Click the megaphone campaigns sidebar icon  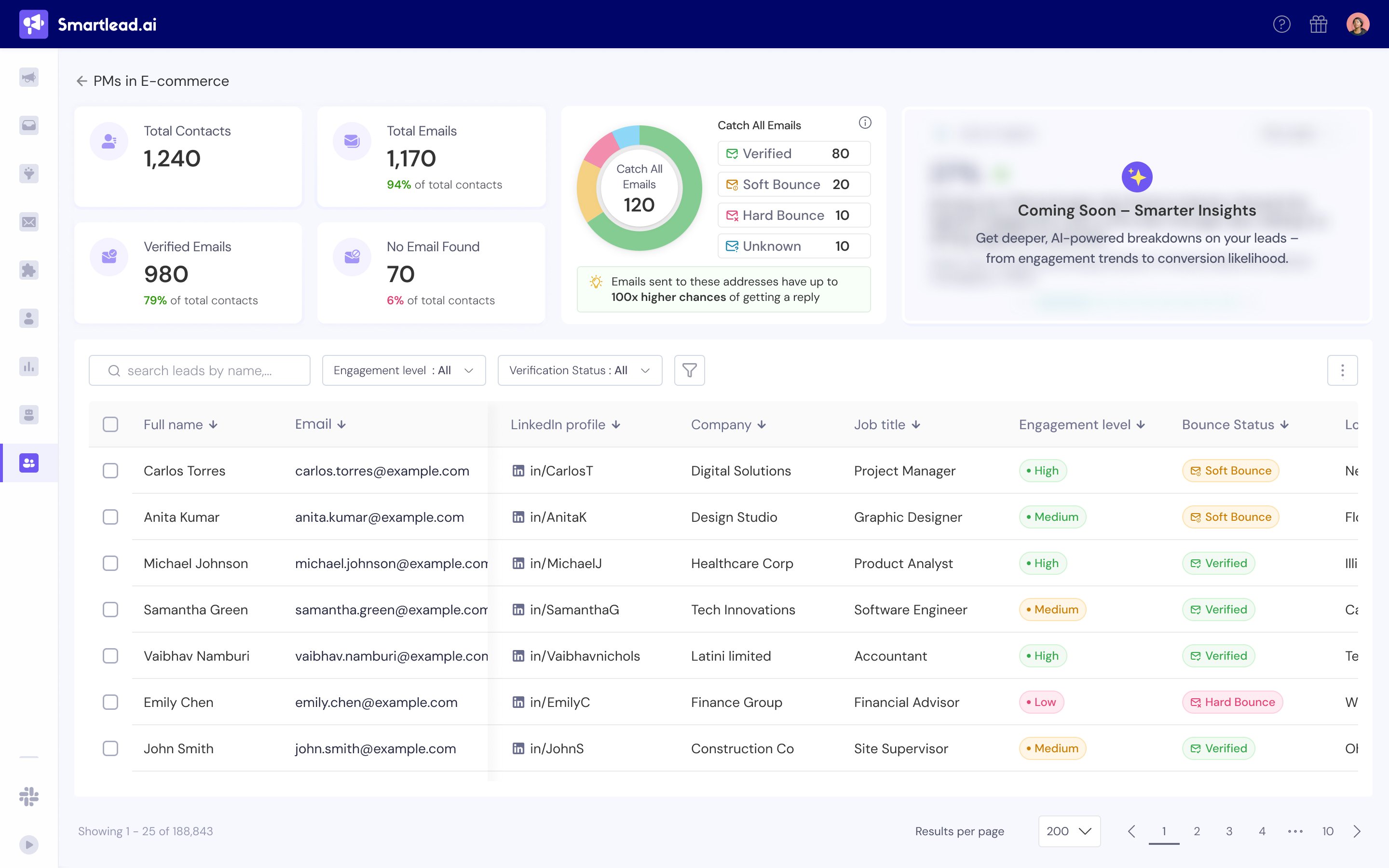(x=29, y=77)
